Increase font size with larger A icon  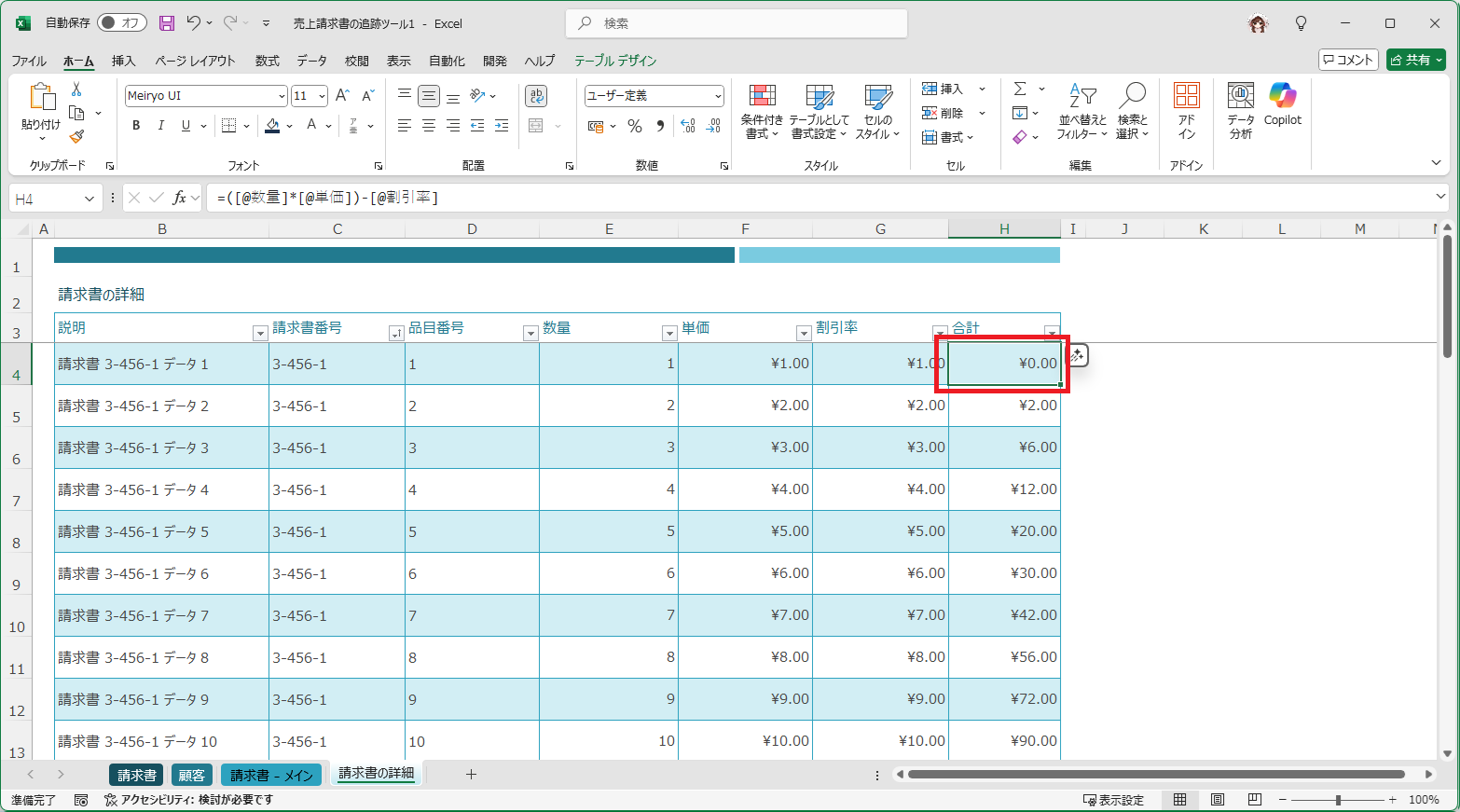coord(342,96)
